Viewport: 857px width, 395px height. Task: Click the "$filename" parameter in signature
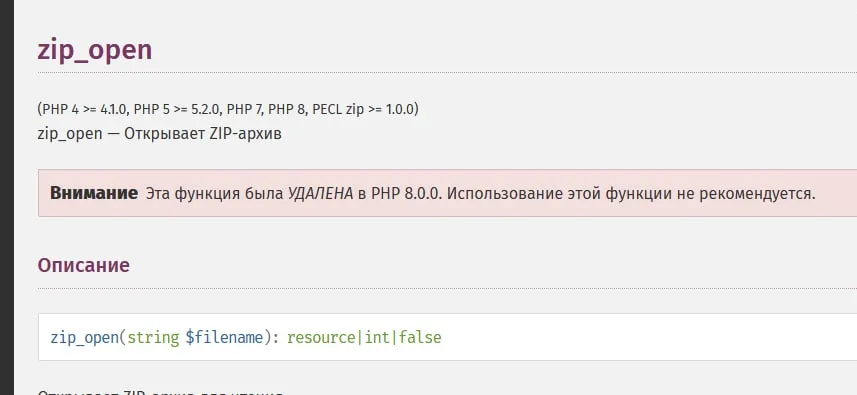(x=224, y=338)
